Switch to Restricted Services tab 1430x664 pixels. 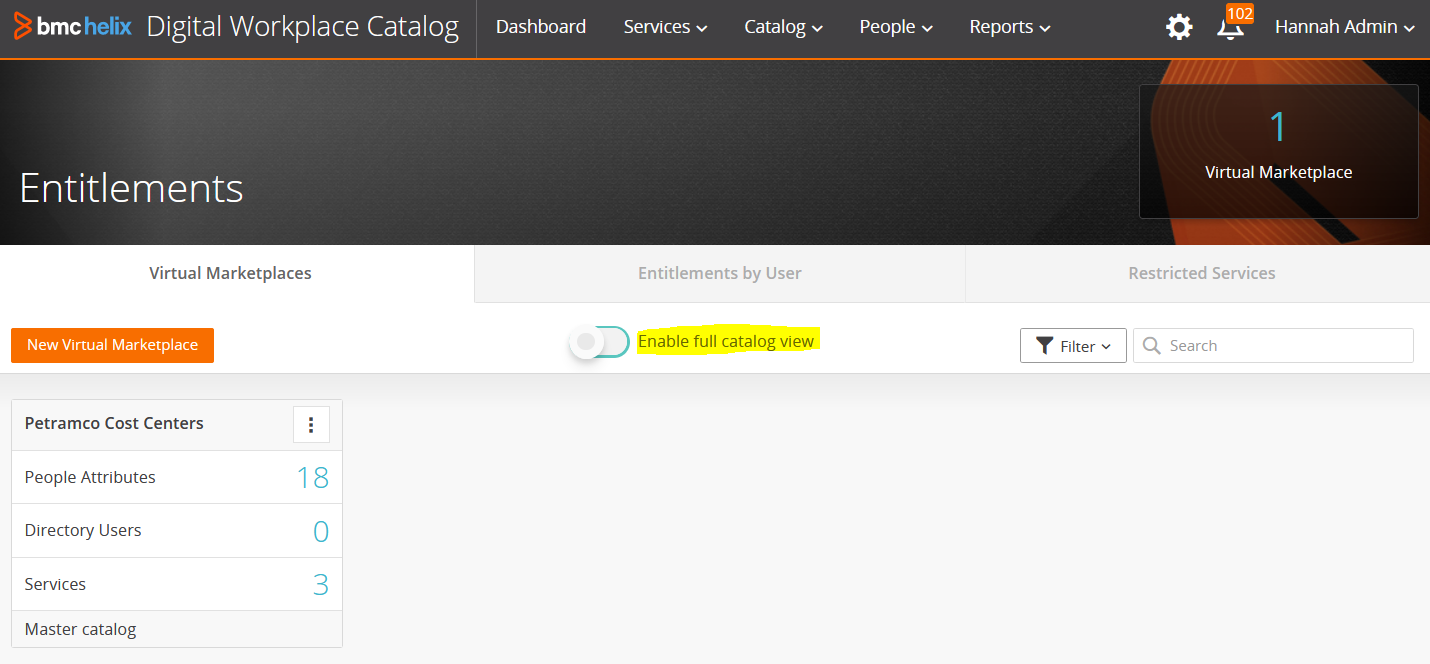click(x=1201, y=273)
